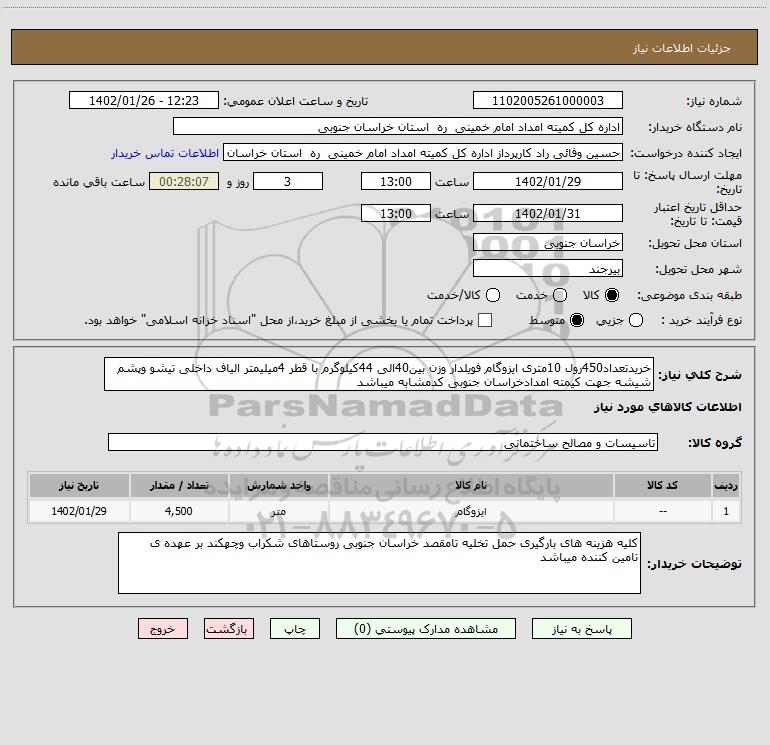Click the جزئیات اطلاعات نیاز header title
This screenshot has width=770, height=745.
[682, 48]
